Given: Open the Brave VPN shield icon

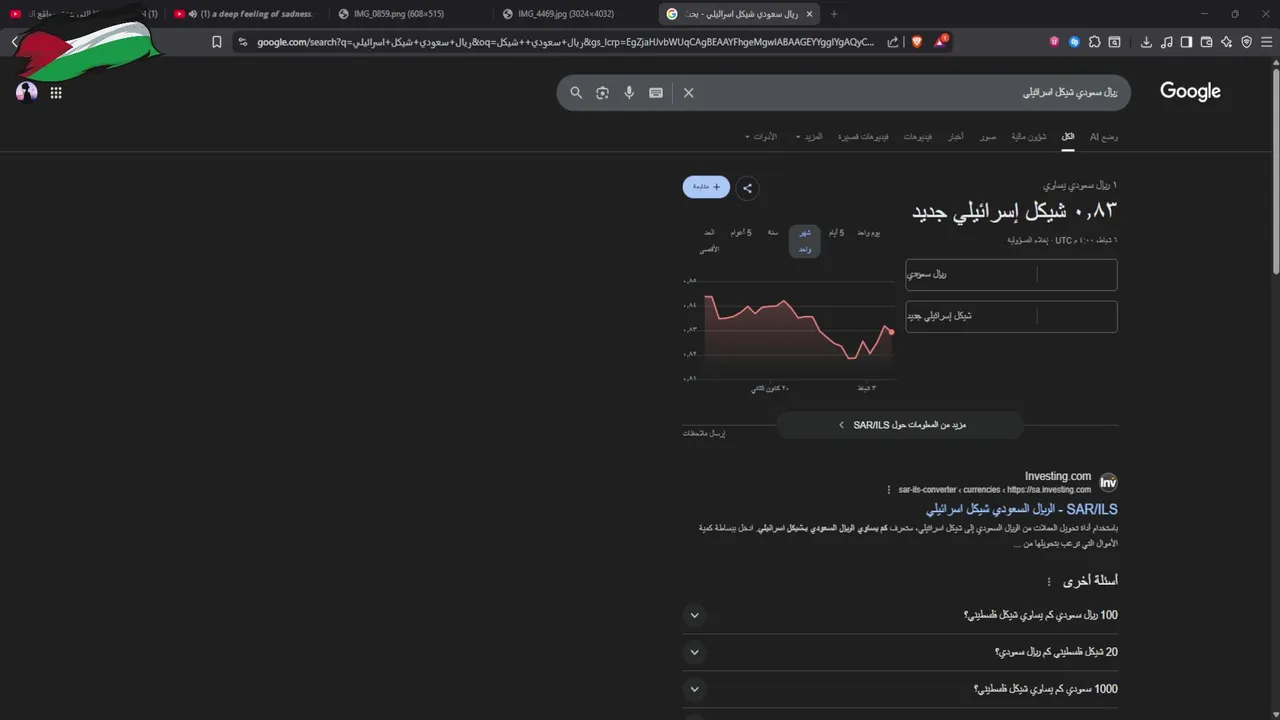Looking at the screenshot, I should (x=1246, y=42).
